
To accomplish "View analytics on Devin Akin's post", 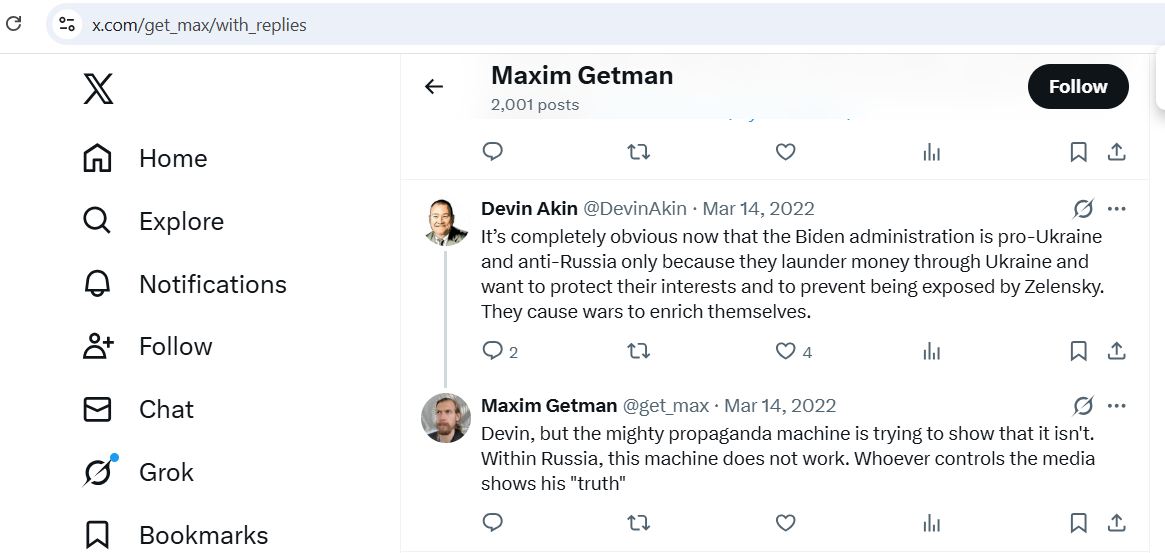I will (x=932, y=351).
